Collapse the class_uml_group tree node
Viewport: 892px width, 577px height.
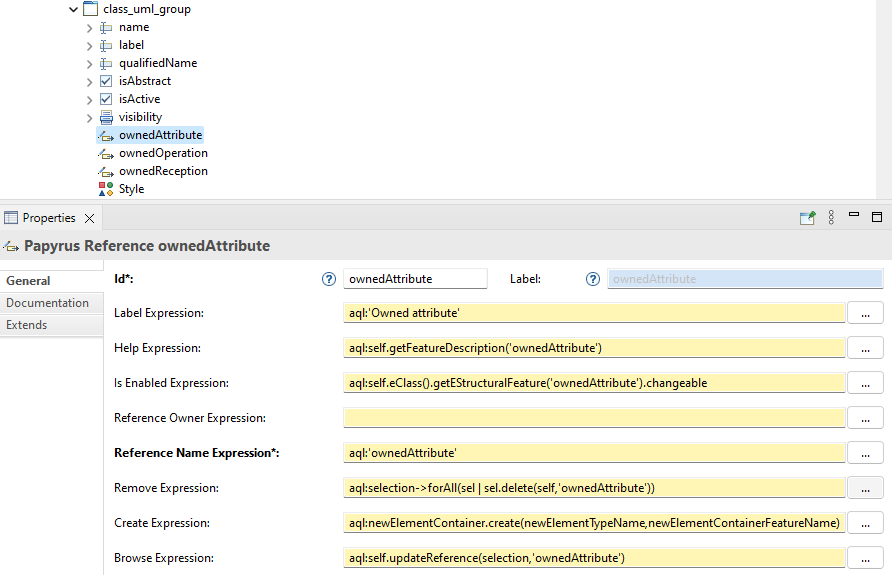click(x=73, y=9)
